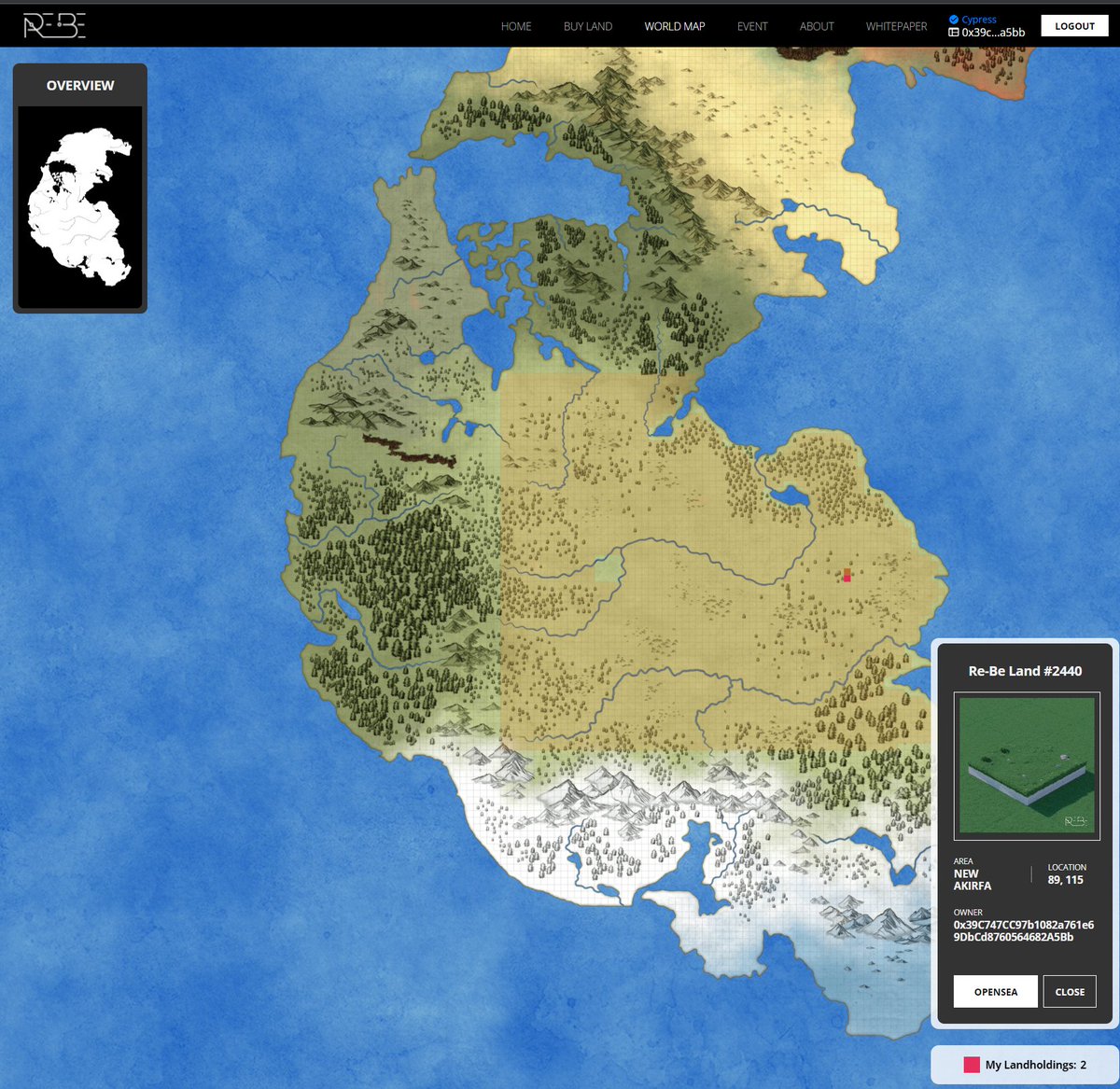Viewport: 1120px width, 1089px height.
Task: Select the red owned land parcel on map
Action: [847, 578]
